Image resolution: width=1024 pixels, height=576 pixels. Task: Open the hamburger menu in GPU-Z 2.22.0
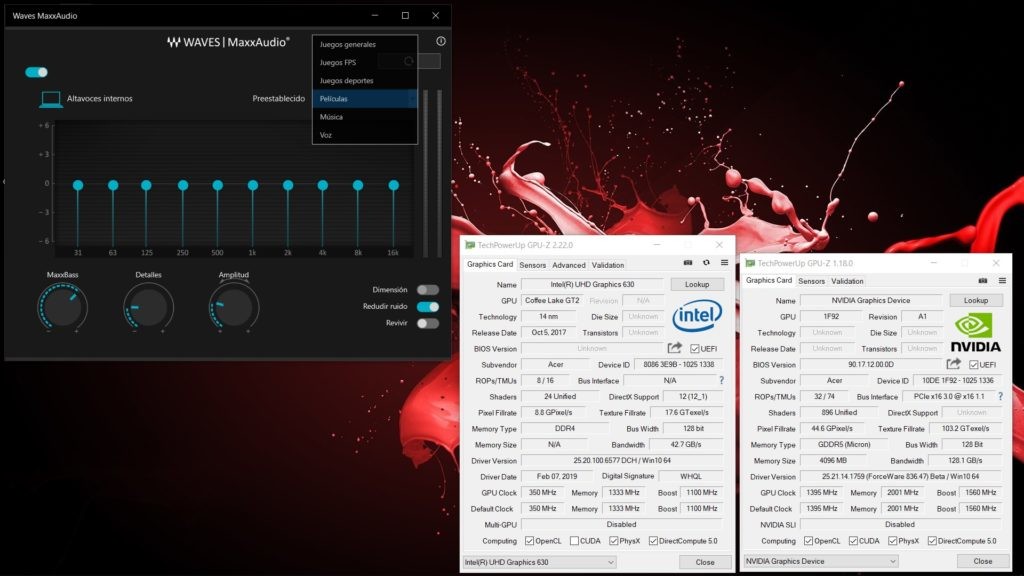click(x=724, y=263)
